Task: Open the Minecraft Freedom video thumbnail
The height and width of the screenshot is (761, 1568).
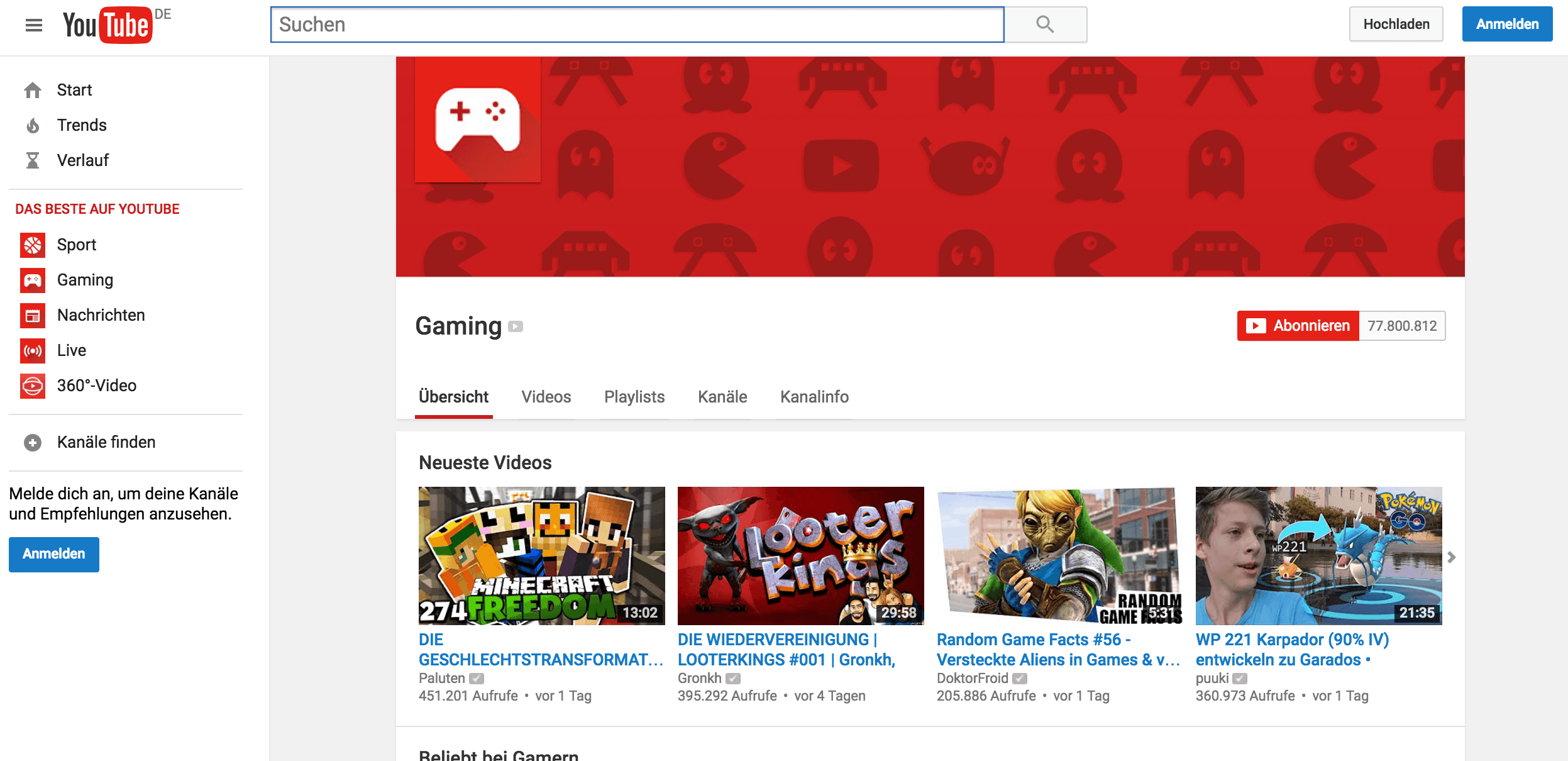Action: pyautogui.click(x=542, y=556)
